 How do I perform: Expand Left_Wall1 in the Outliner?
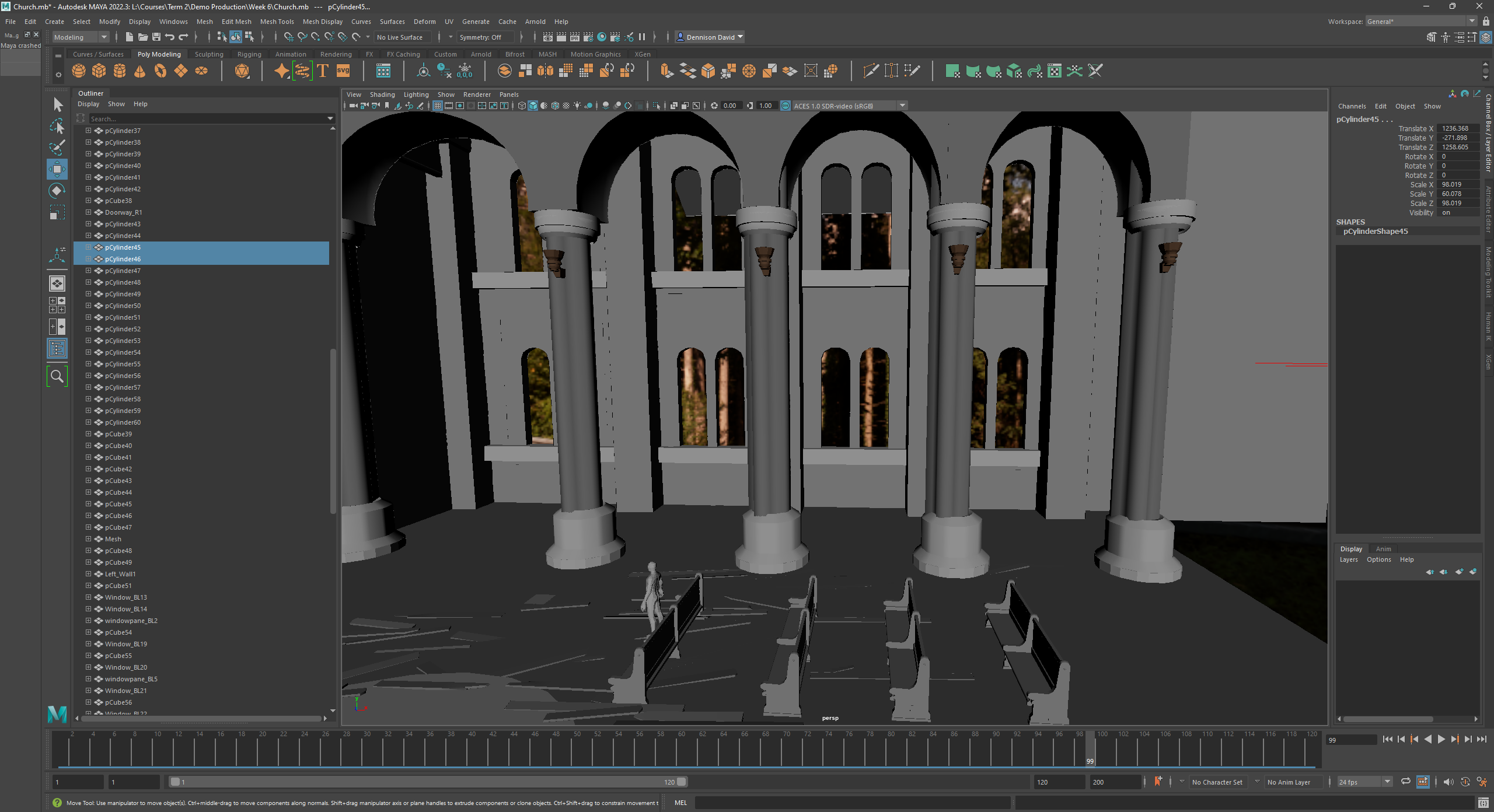tap(88, 574)
